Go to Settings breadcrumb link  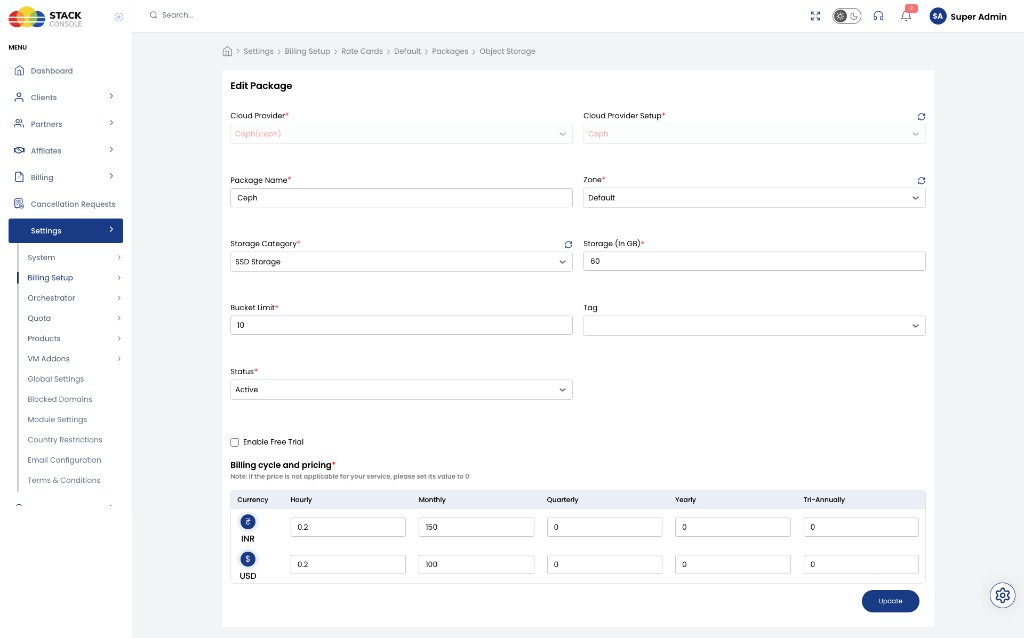click(x=259, y=51)
